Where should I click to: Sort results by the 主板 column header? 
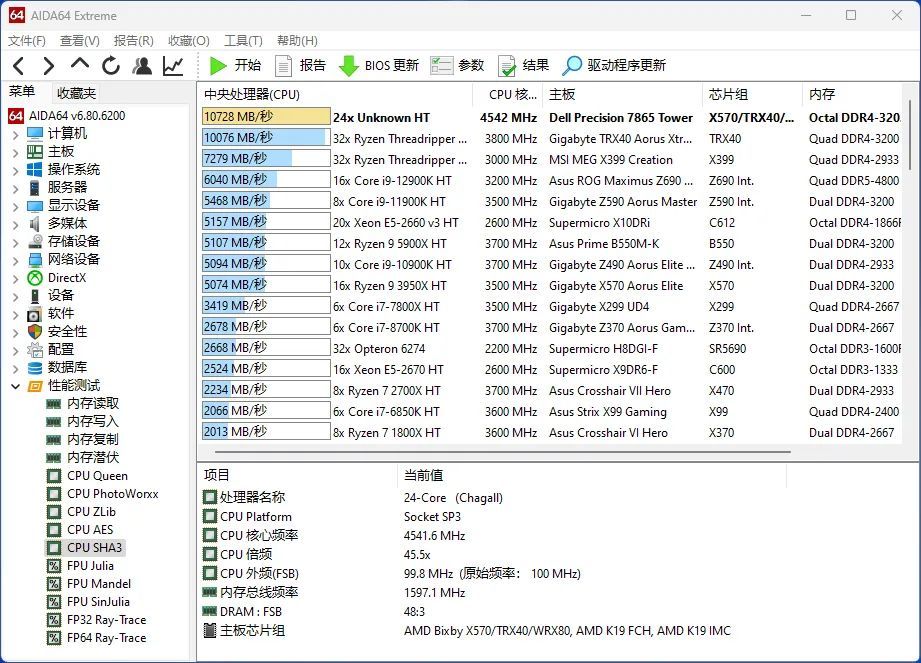[560, 92]
